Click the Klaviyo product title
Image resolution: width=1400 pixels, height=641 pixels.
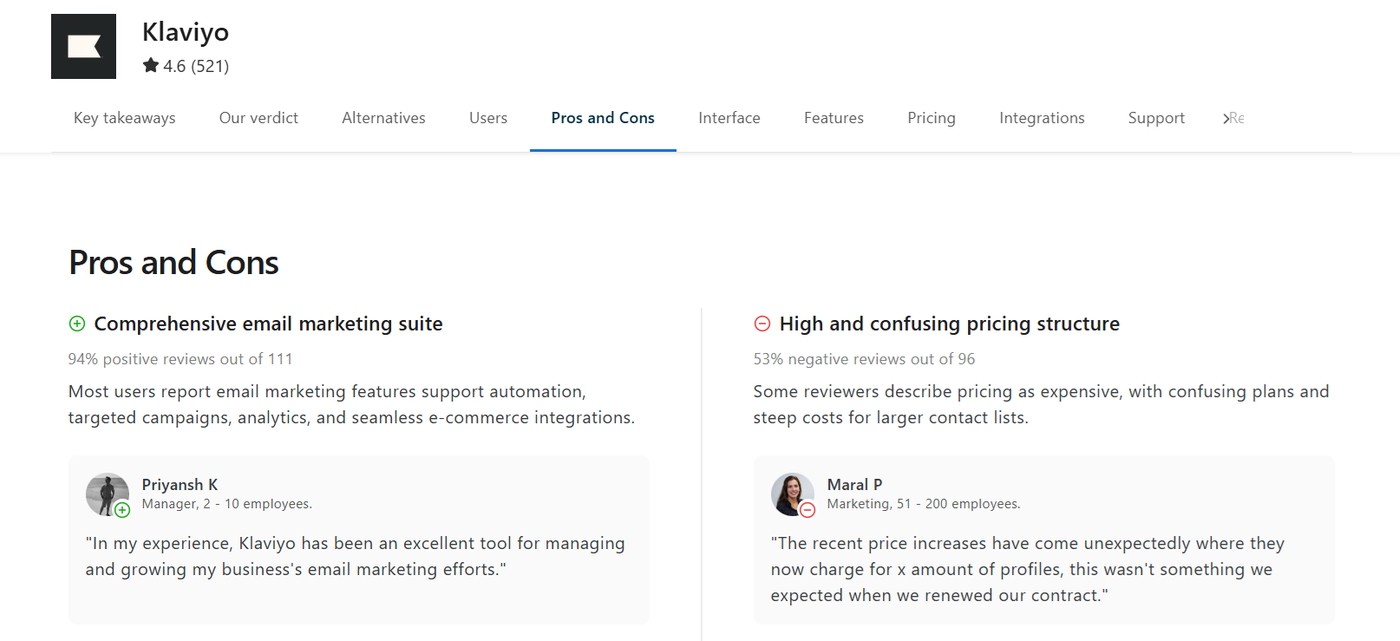point(185,32)
